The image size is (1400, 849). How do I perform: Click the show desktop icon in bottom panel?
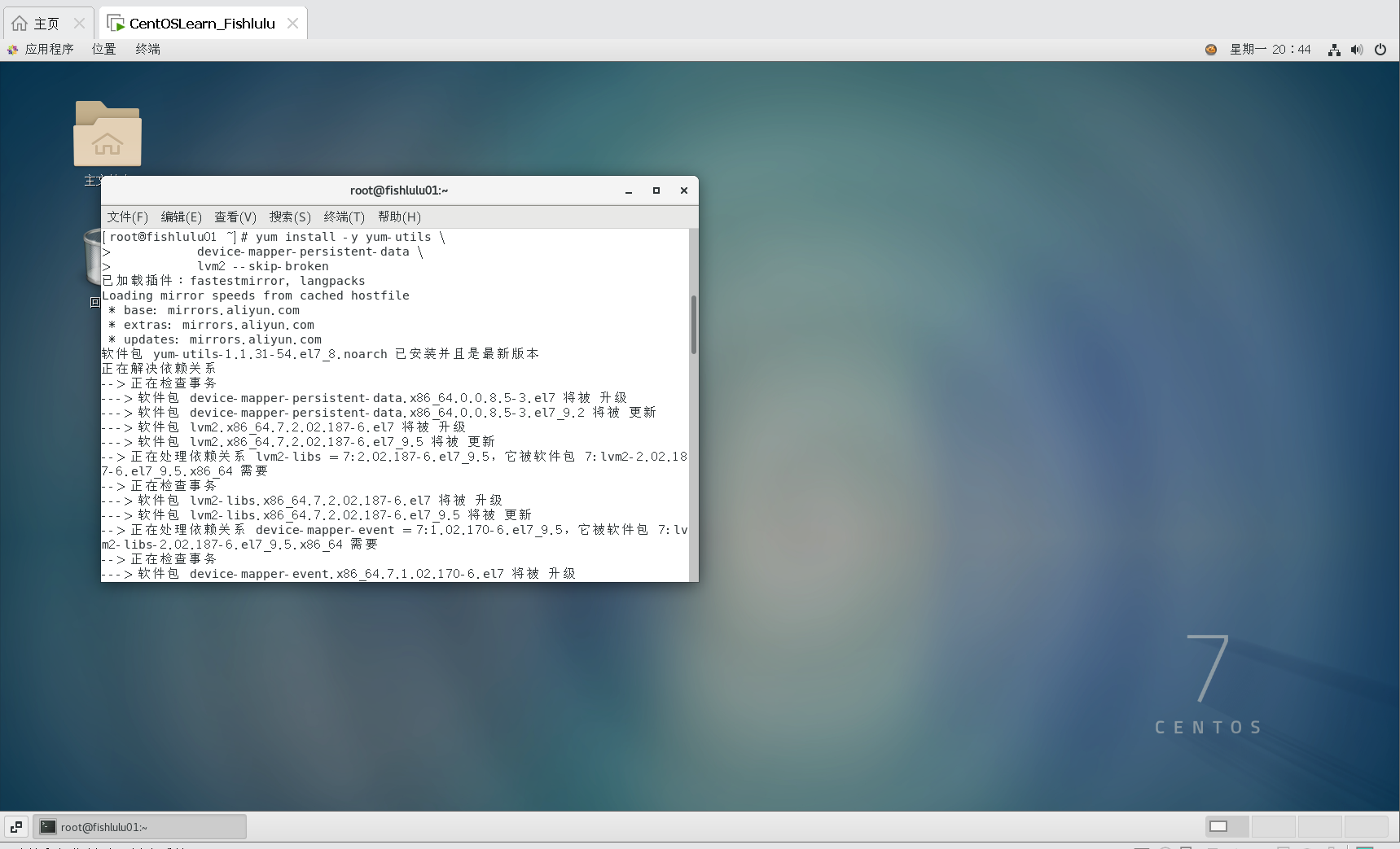16,827
